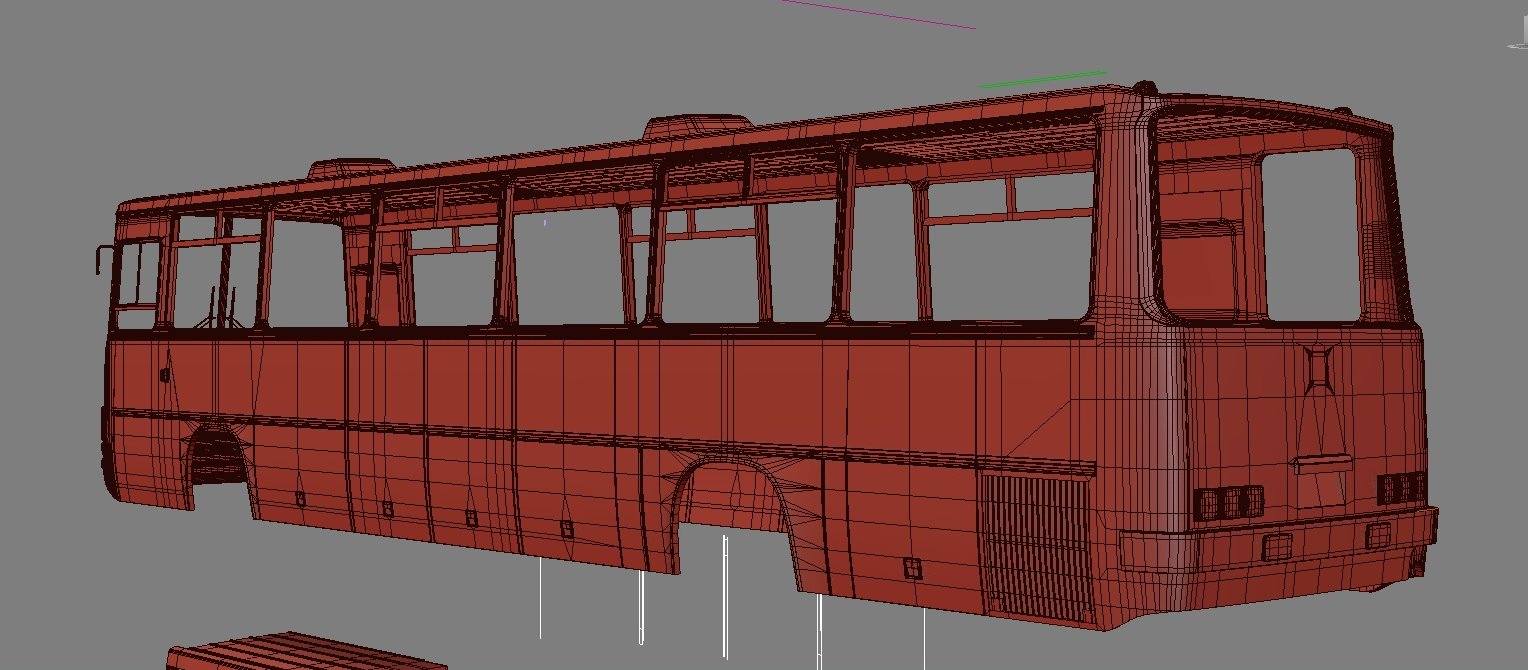Click the left rear tail light cluster
The image size is (1528, 670).
click(x=1229, y=502)
